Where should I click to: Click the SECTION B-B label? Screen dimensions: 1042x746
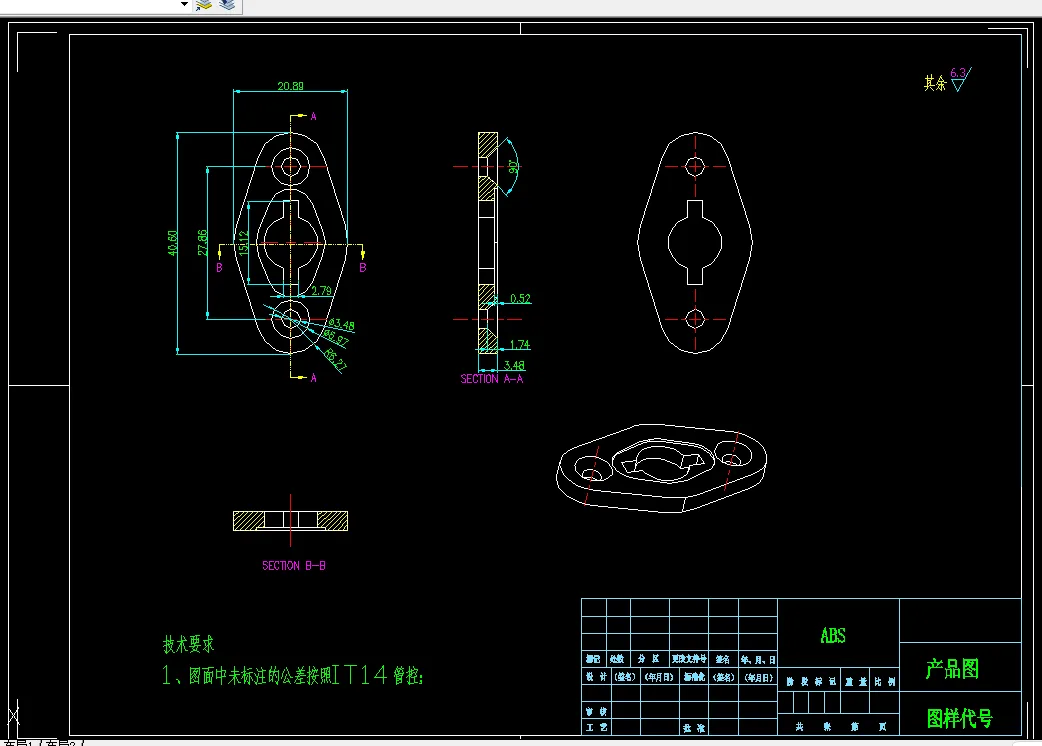(294, 565)
